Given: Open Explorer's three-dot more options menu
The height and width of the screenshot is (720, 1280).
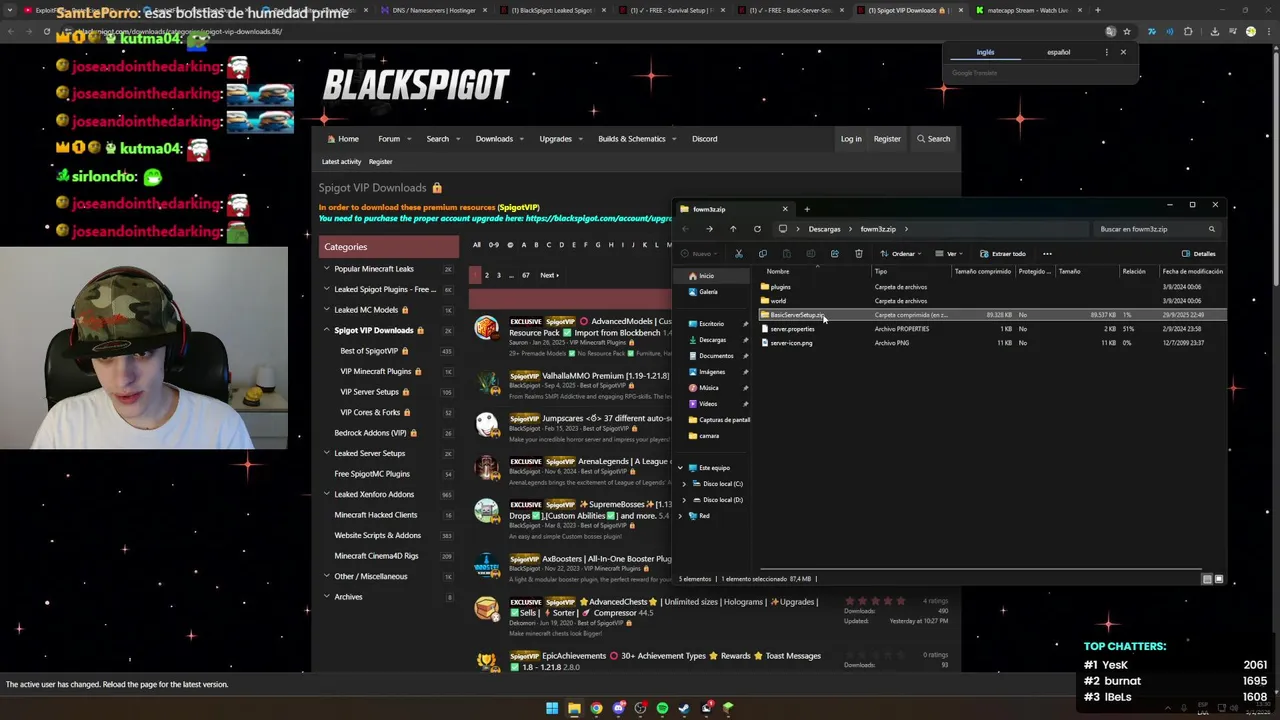Looking at the screenshot, I should coord(1047,253).
